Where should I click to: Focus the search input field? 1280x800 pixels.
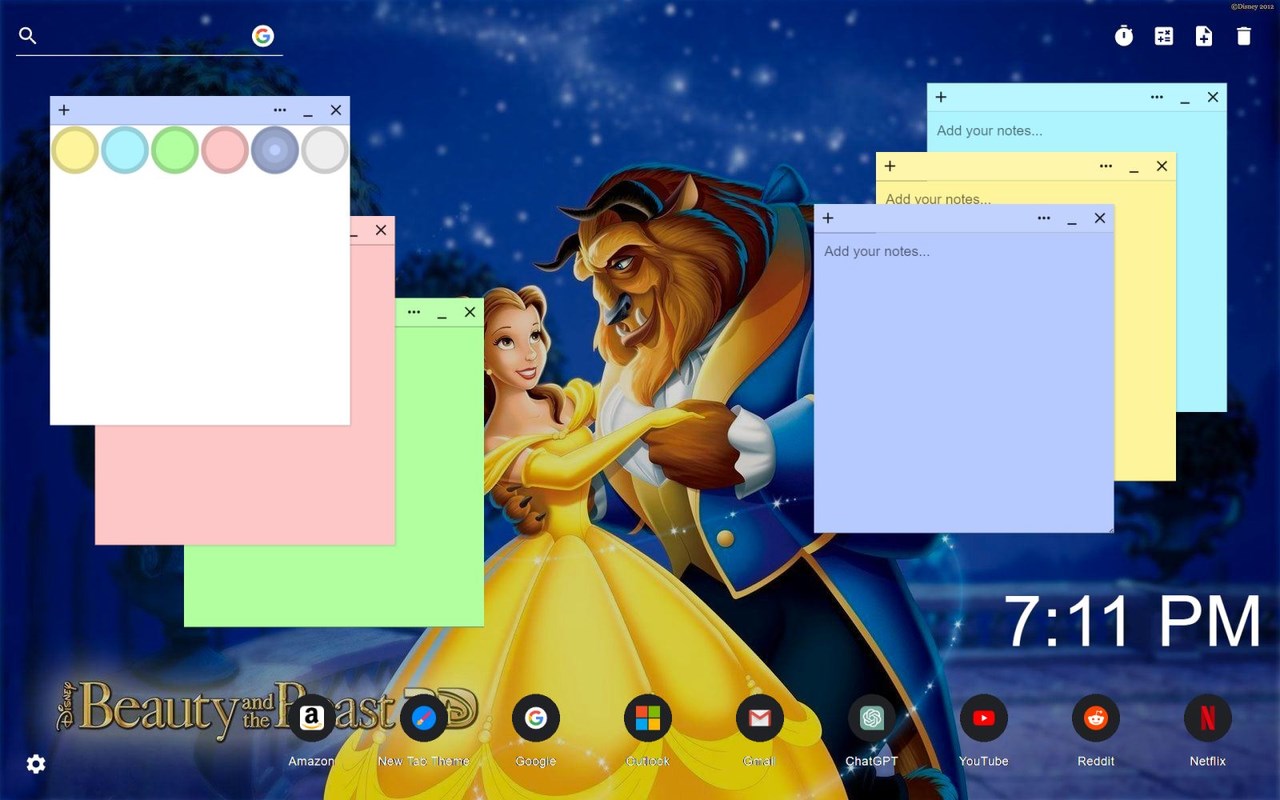point(144,36)
